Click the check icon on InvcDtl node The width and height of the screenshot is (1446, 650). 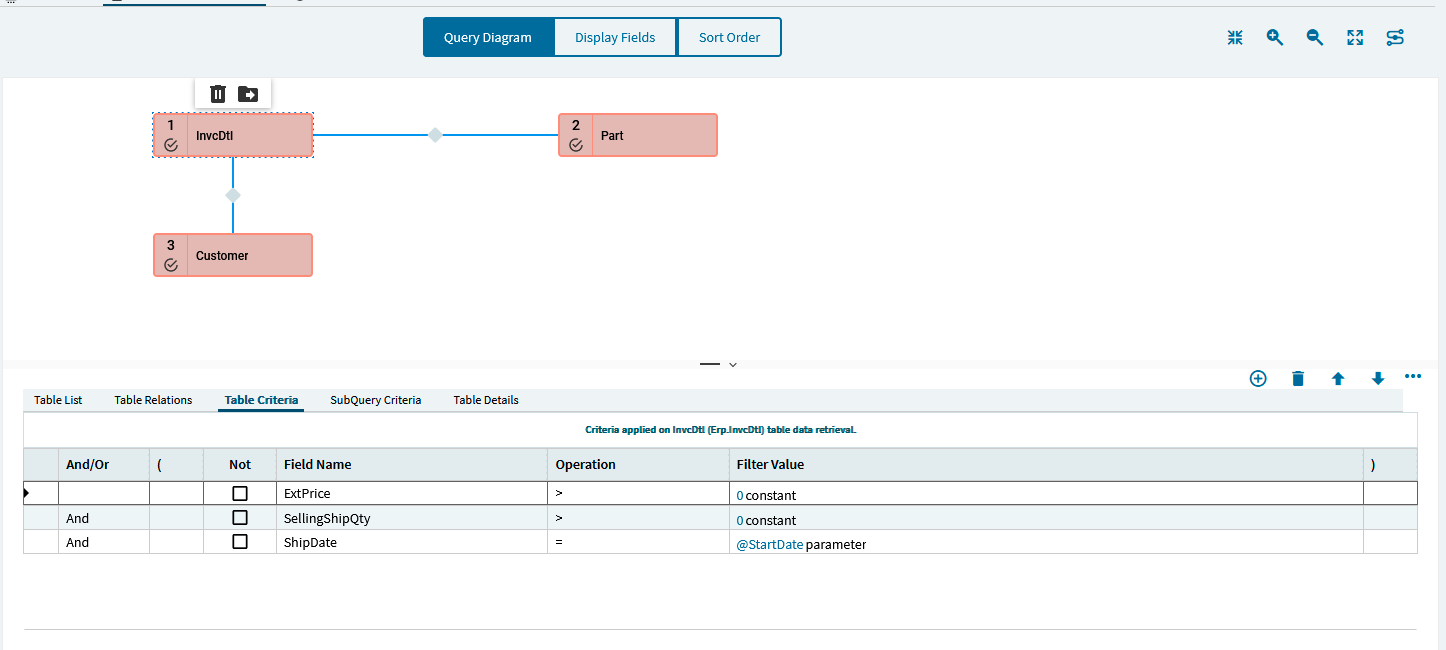click(x=171, y=145)
